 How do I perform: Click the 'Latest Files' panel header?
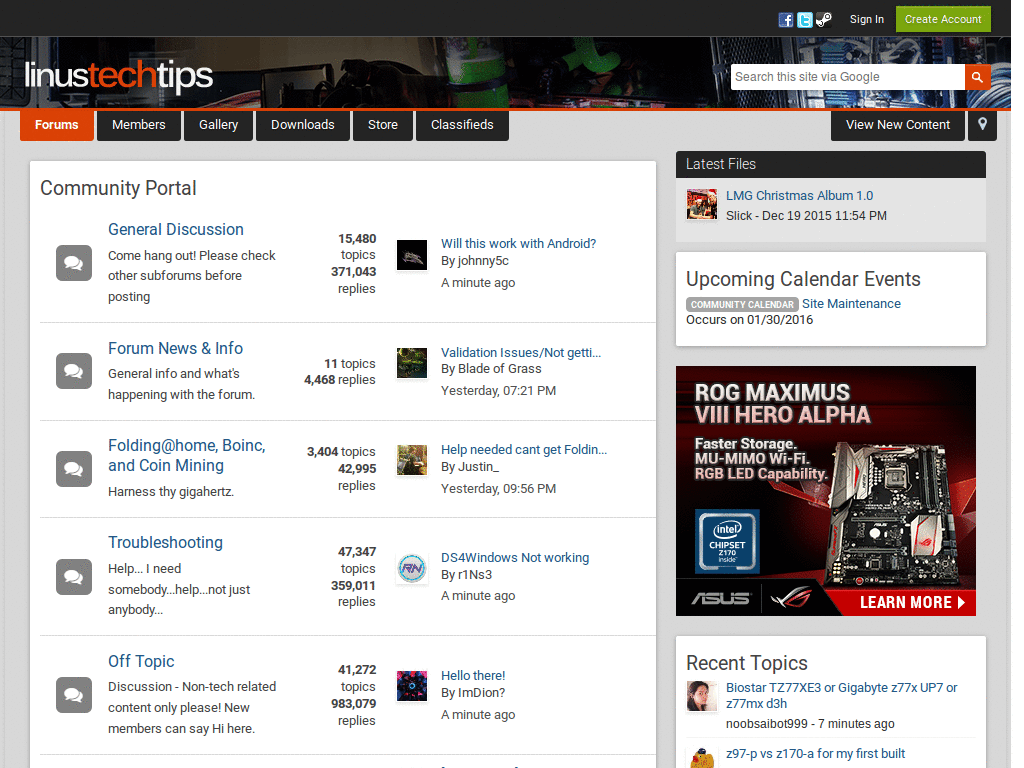pos(831,165)
